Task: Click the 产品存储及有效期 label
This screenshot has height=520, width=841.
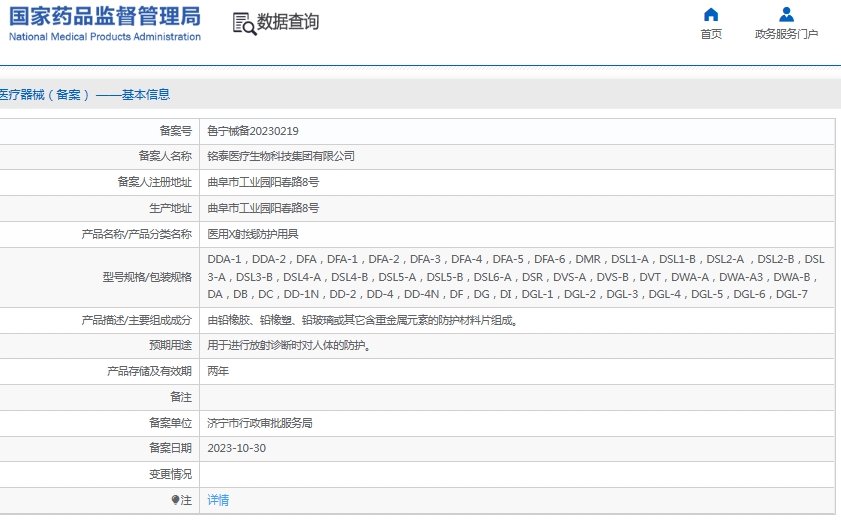Action: coord(150,371)
